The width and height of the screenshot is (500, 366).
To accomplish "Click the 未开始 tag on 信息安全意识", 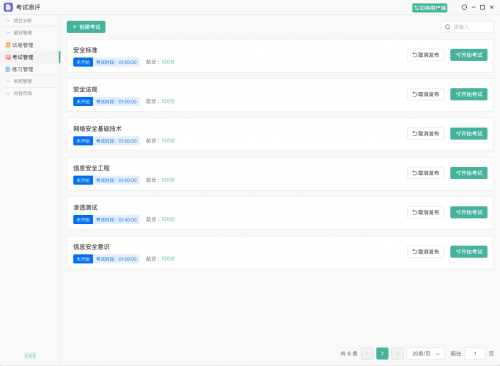I will 83,259.
